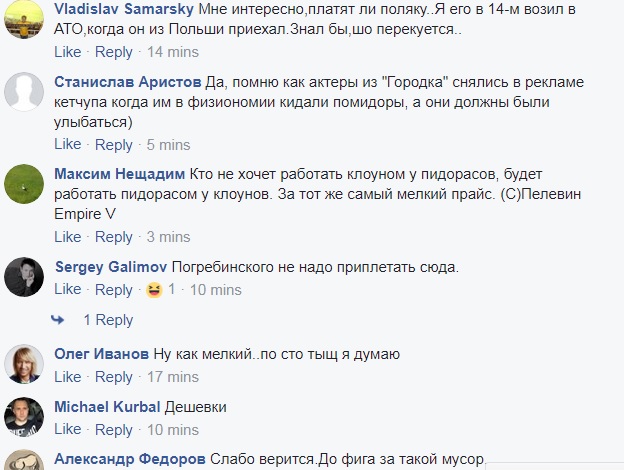The height and width of the screenshot is (470, 624).
Task: Click Sergey Galimov's profile photo
Action: (x=24, y=276)
